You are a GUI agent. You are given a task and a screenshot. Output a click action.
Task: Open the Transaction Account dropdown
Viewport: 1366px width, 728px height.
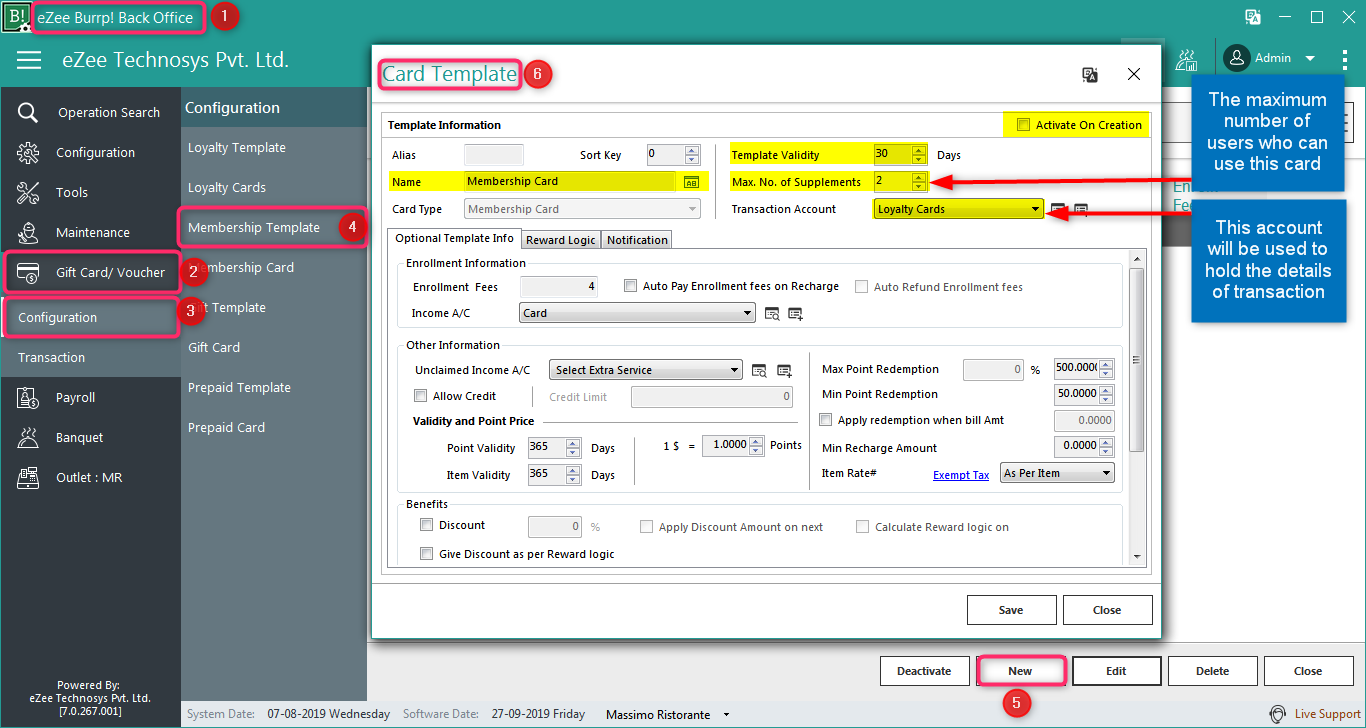[x=958, y=209]
